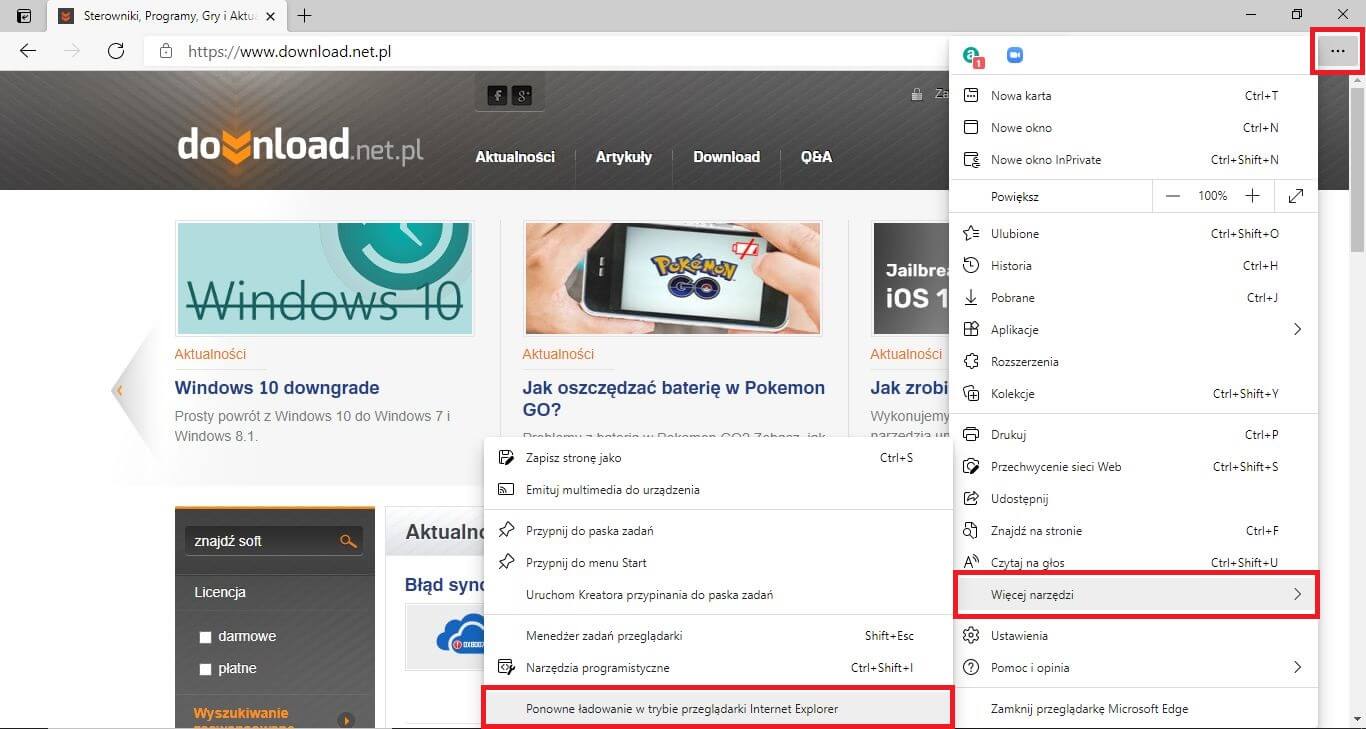Image resolution: width=1366 pixels, height=729 pixels.
Task: Open Historia from the menu
Action: (x=1133, y=266)
